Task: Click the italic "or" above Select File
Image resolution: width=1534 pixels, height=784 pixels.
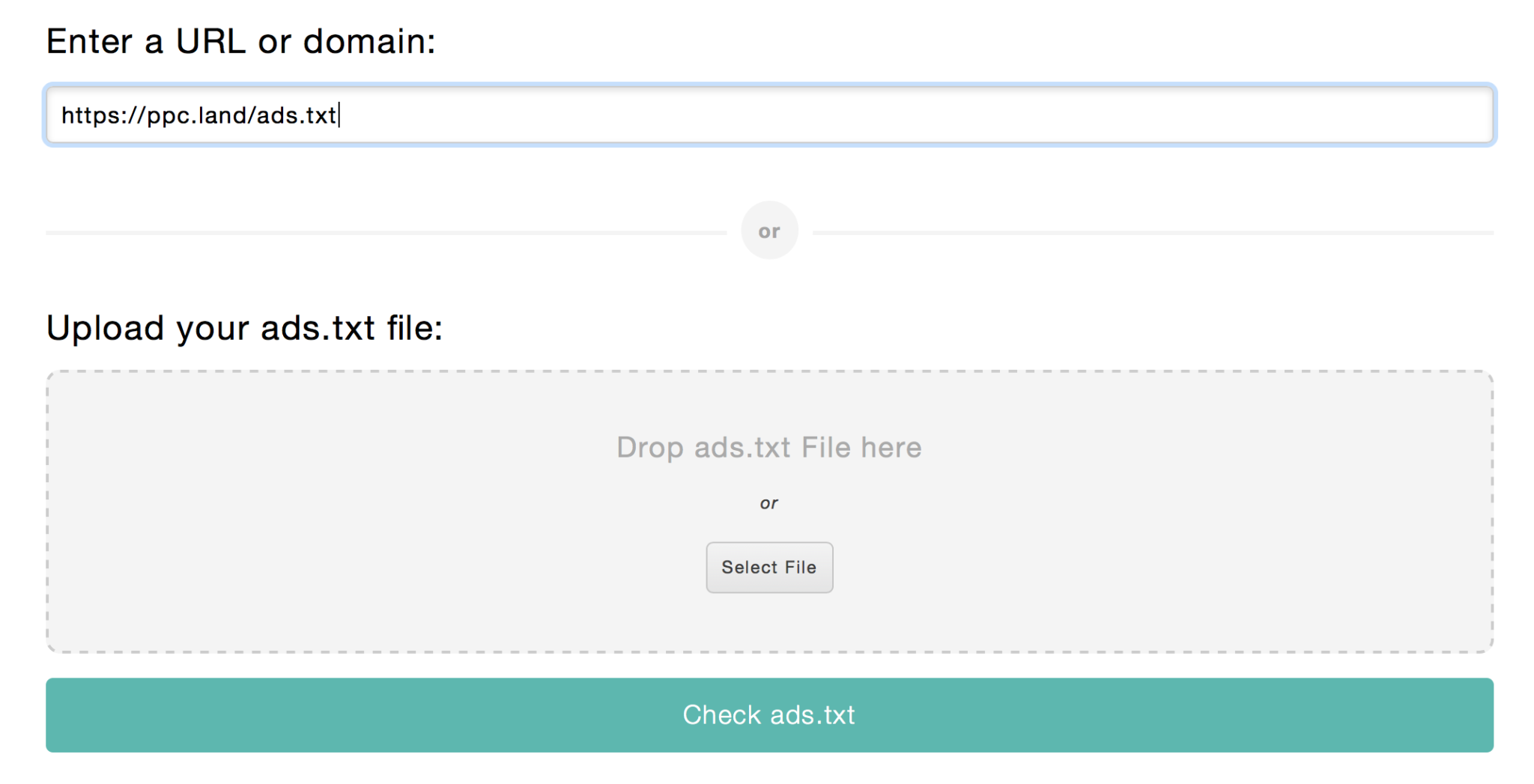Action: click(769, 503)
